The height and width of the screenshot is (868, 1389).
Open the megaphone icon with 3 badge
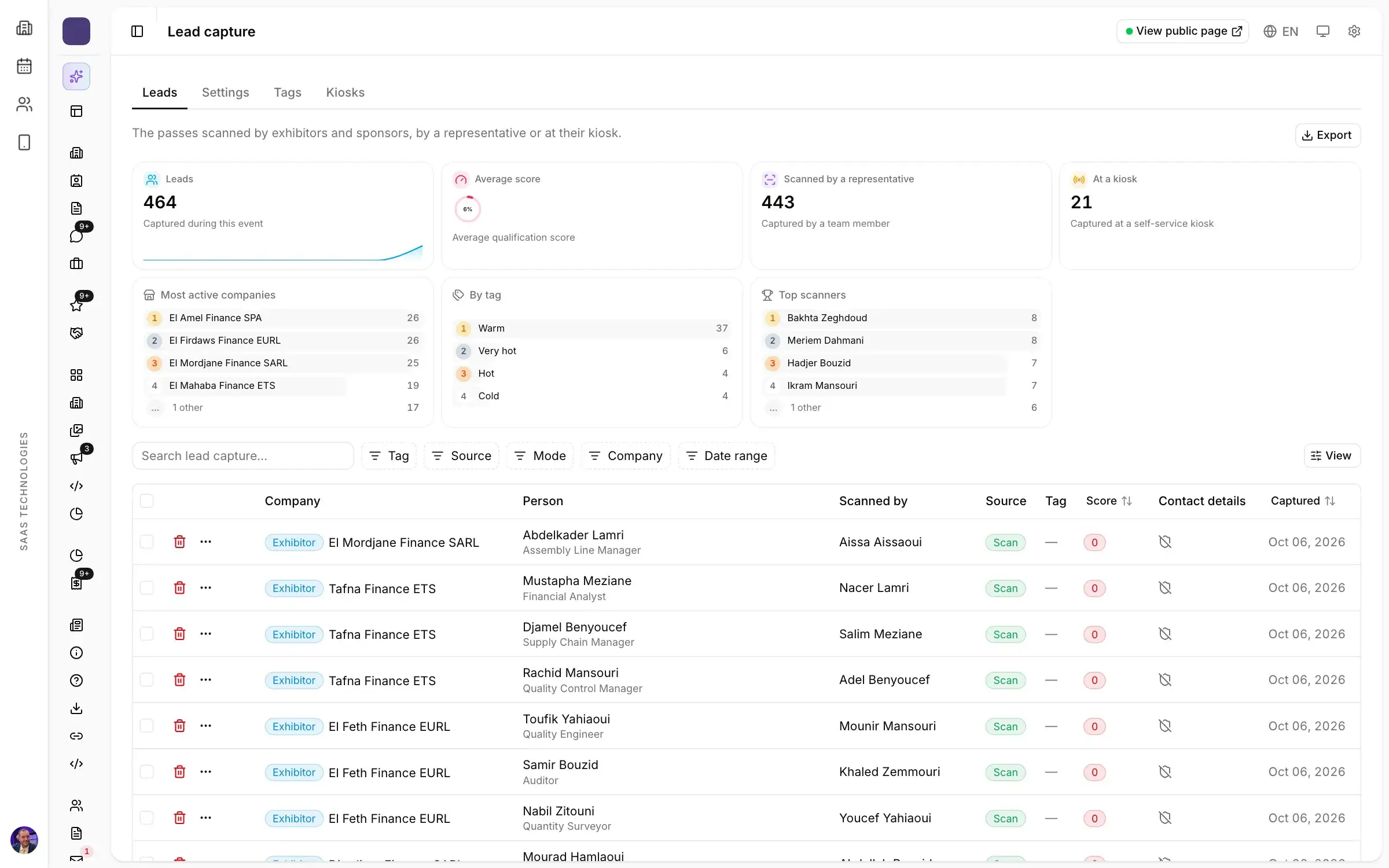coord(76,458)
